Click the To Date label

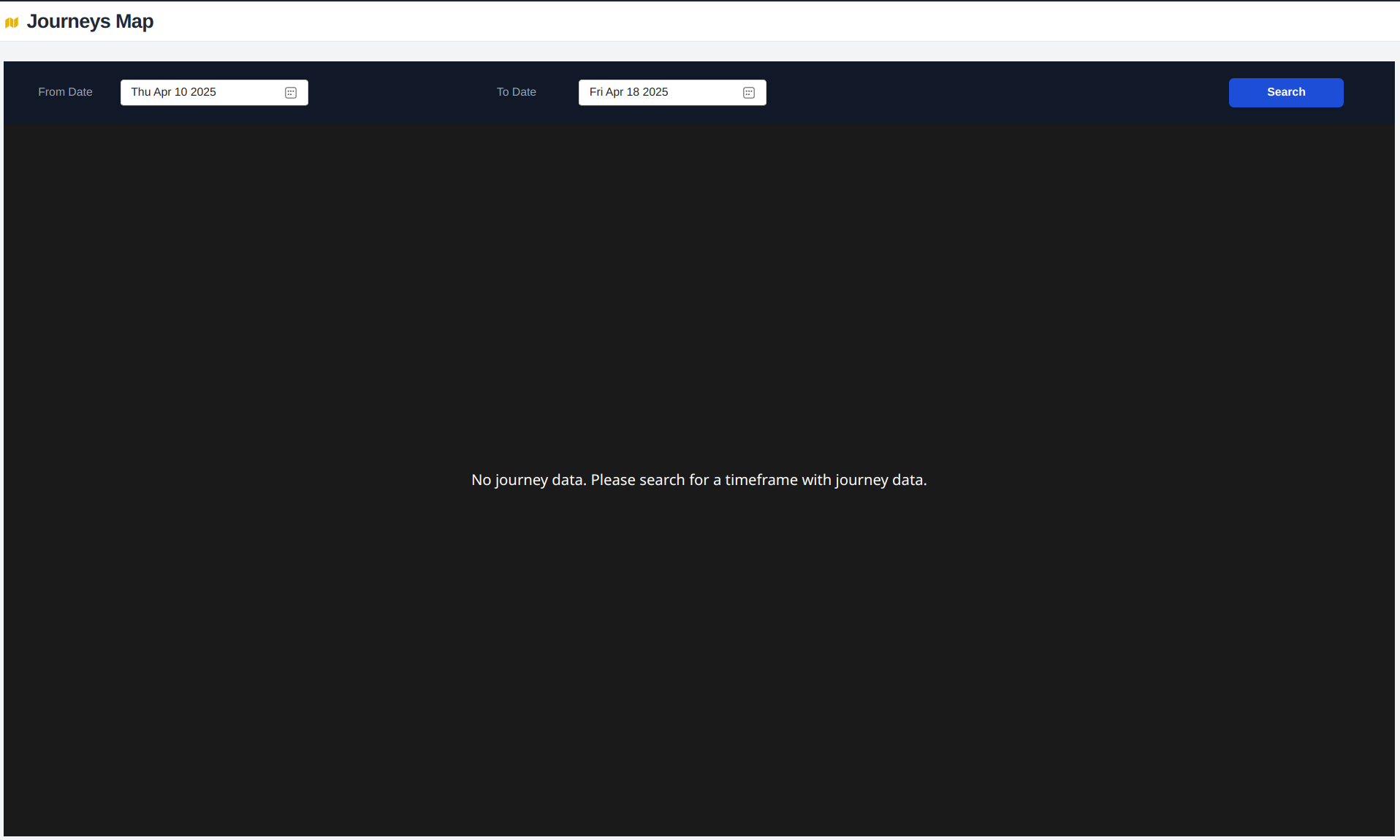point(516,92)
